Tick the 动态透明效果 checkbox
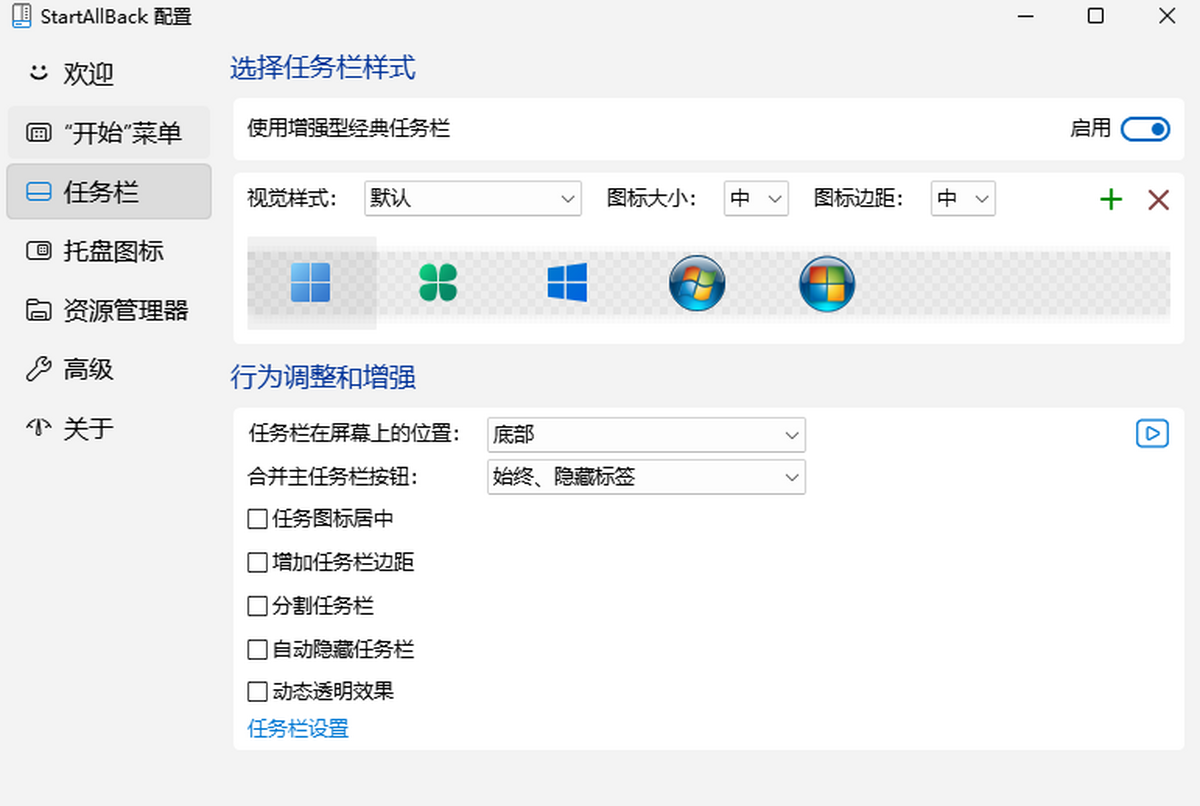This screenshot has height=806, width=1200. pyautogui.click(x=257, y=691)
